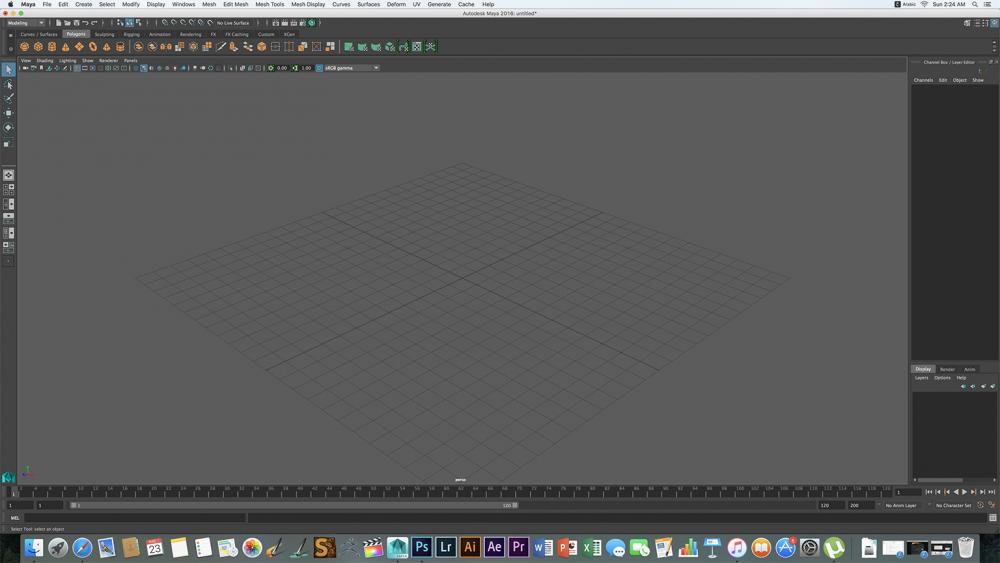1000x563 pixels.
Task: Open animation preferences icon near Character Set
Action: [x=992, y=505]
